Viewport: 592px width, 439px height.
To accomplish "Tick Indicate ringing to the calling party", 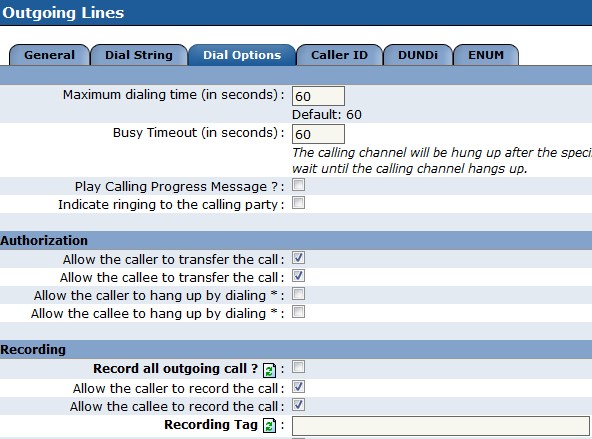I will tap(299, 203).
